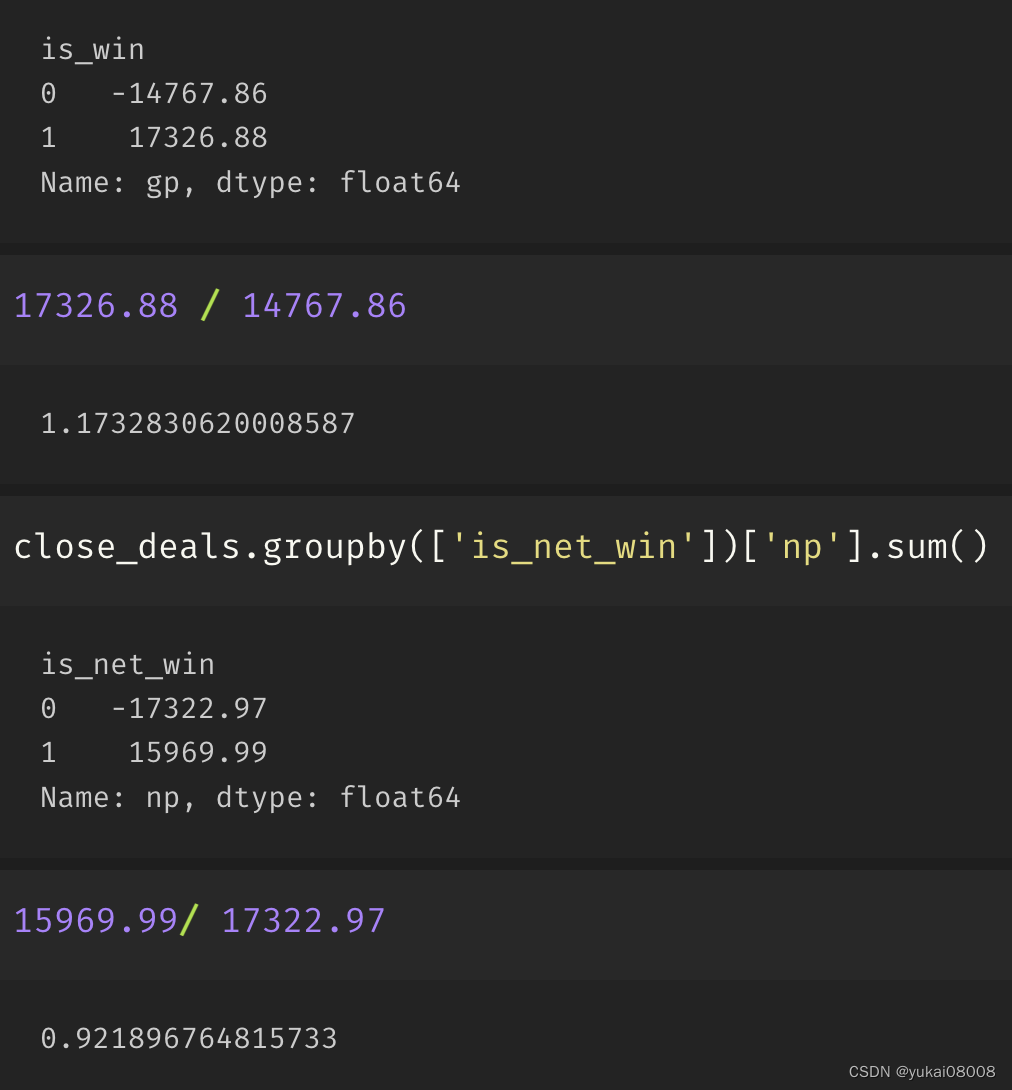Select the -17322.97 output value

189,709
